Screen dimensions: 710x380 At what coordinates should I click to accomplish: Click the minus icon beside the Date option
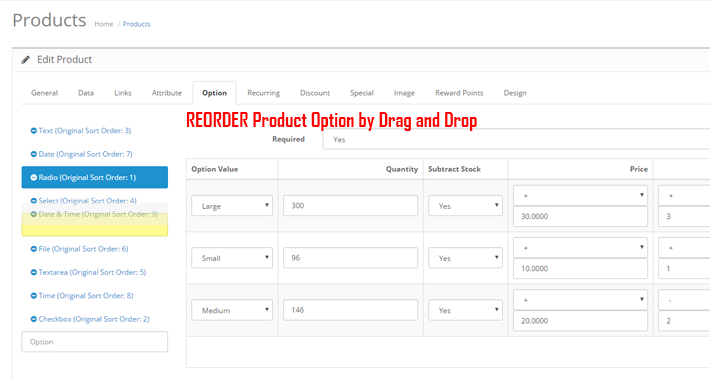34,154
